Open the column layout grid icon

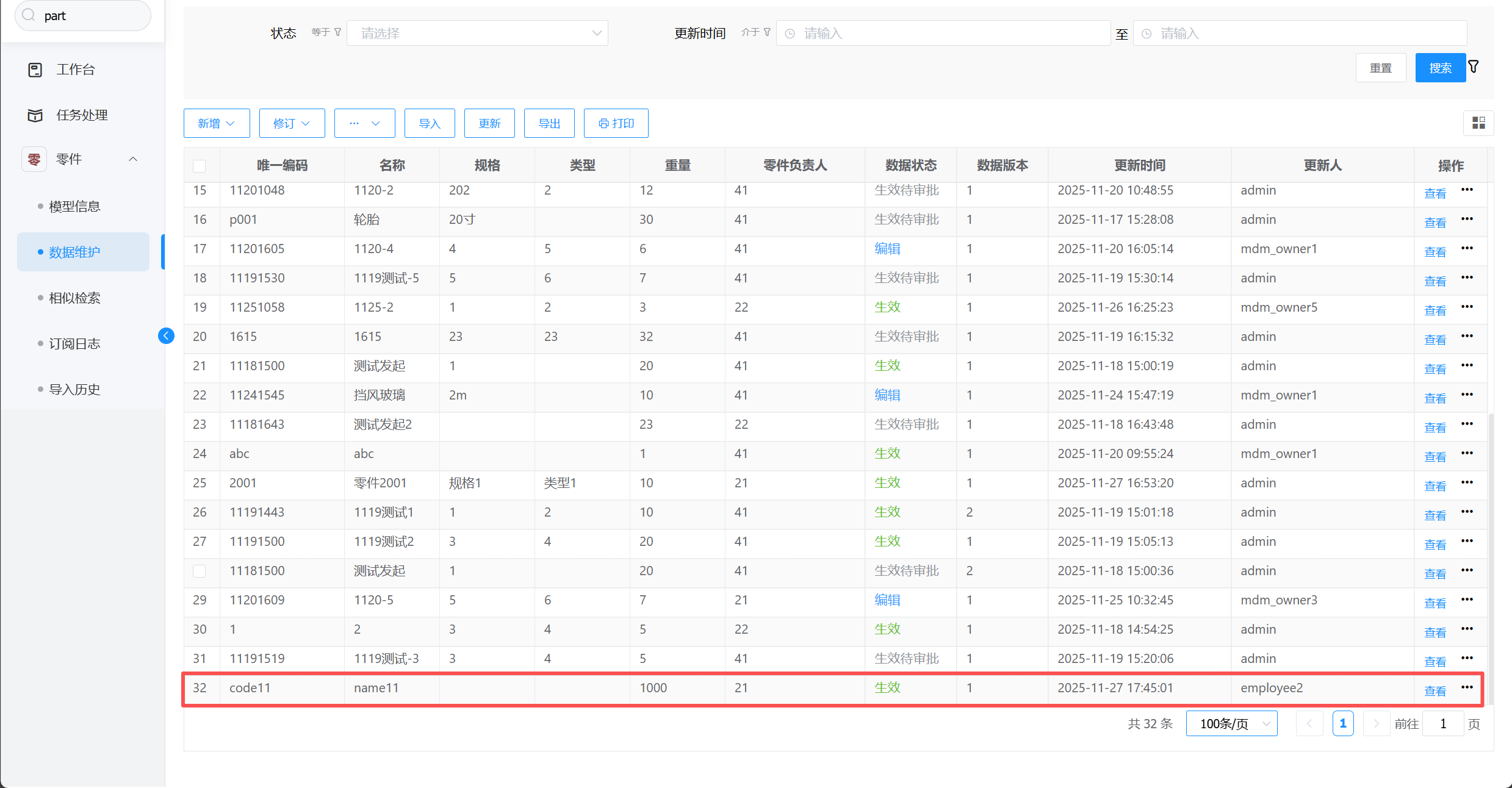coord(1478,123)
